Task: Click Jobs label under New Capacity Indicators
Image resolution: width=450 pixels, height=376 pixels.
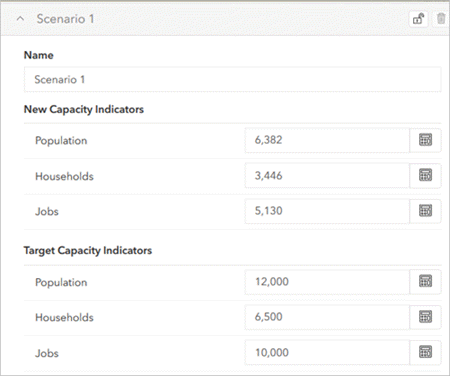Action: click(47, 212)
